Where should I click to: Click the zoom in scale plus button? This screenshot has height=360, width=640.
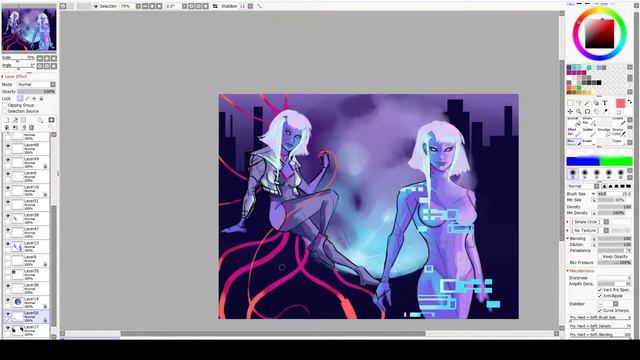coord(47,58)
